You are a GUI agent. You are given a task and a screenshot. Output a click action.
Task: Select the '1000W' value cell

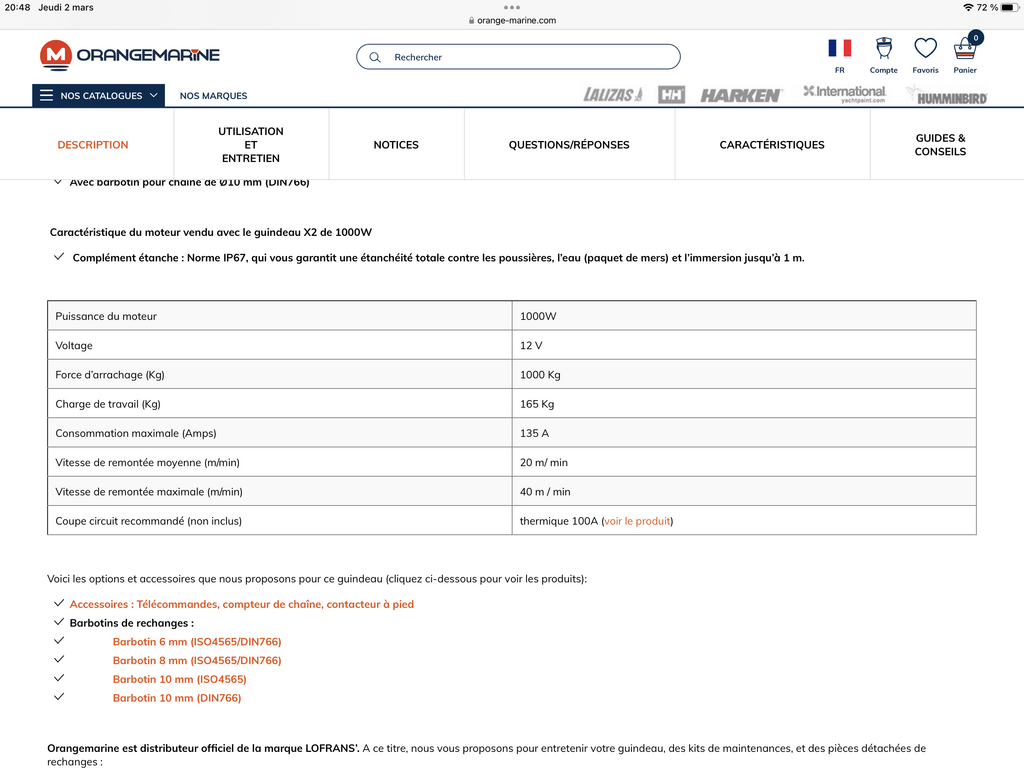pos(744,316)
